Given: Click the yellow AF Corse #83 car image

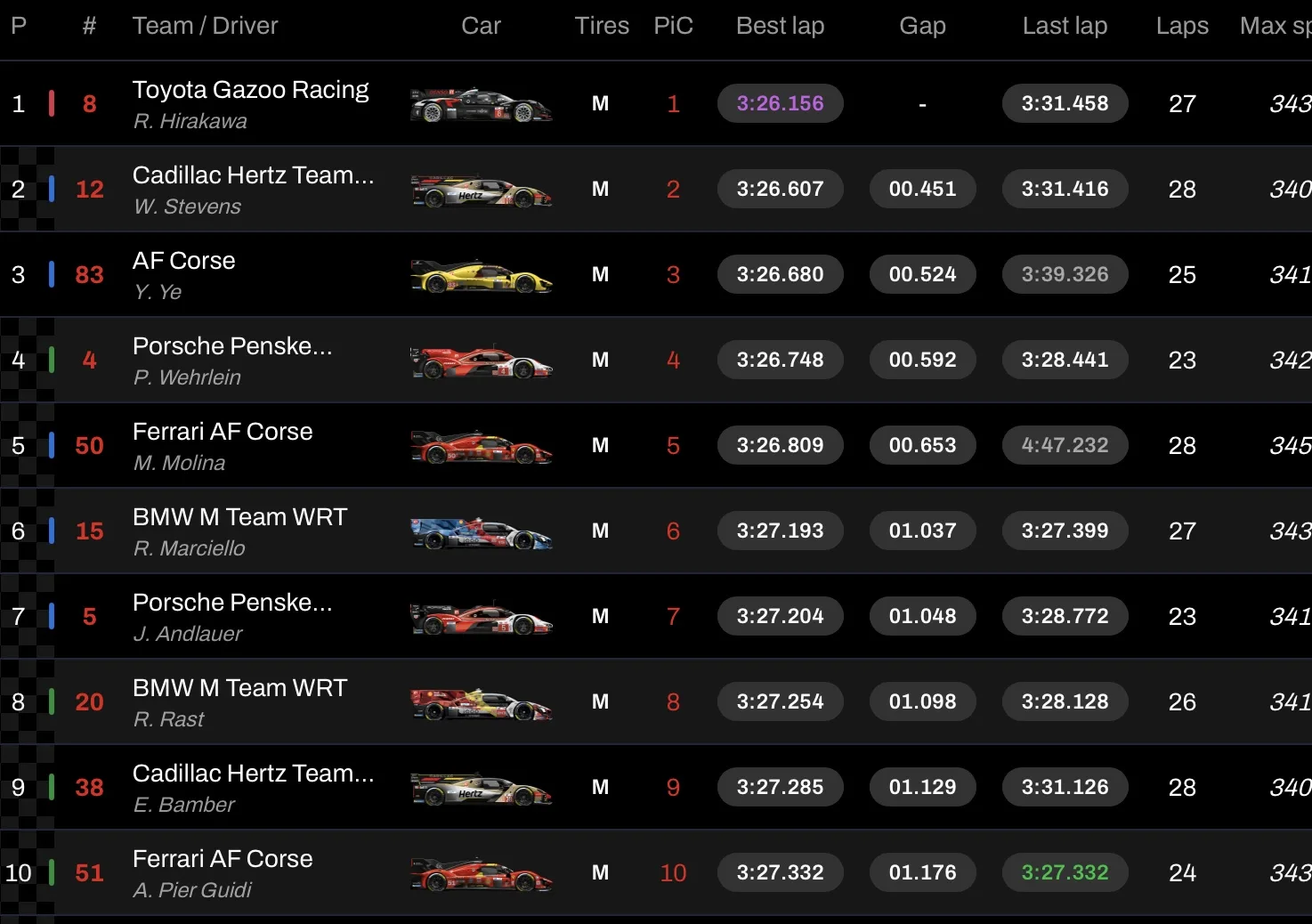Looking at the screenshot, I should 481,275.
